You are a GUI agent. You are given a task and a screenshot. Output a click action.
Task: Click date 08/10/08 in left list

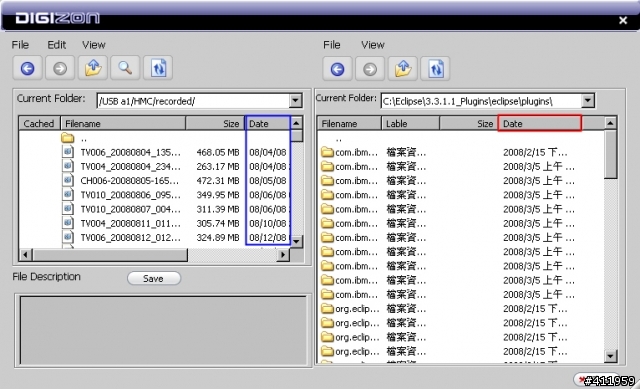(268, 223)
